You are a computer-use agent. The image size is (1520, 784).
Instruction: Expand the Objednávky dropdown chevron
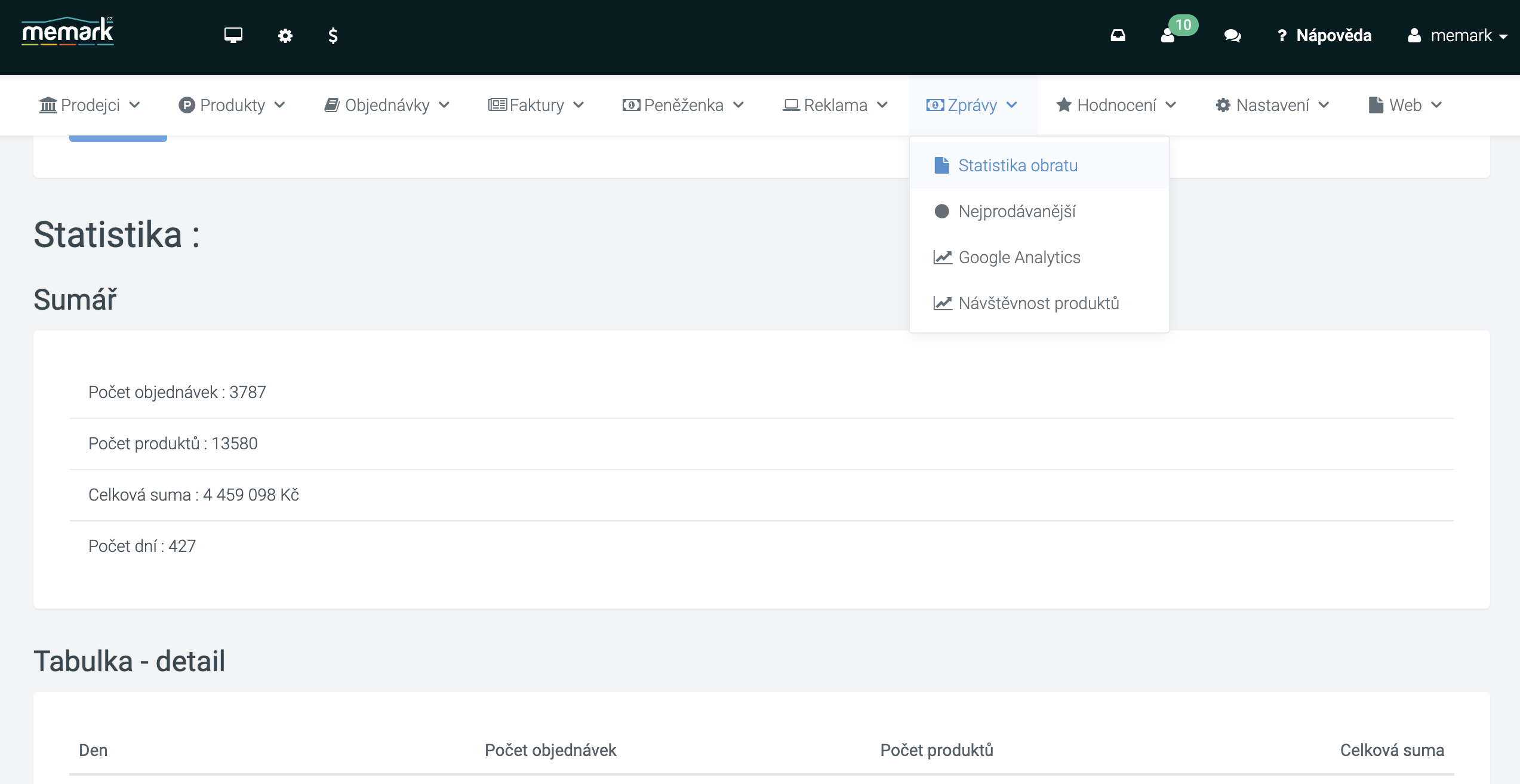tap(444, 105)
